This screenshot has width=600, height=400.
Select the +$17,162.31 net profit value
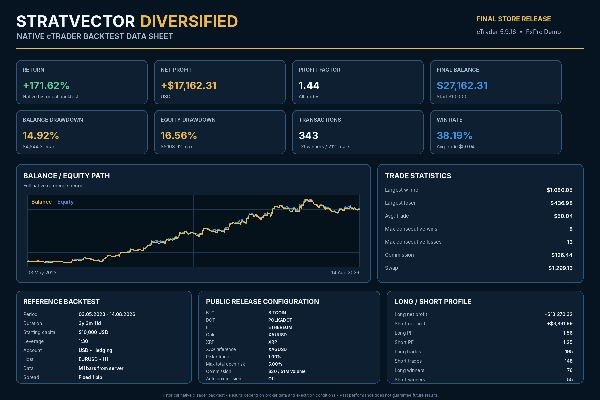189,85
